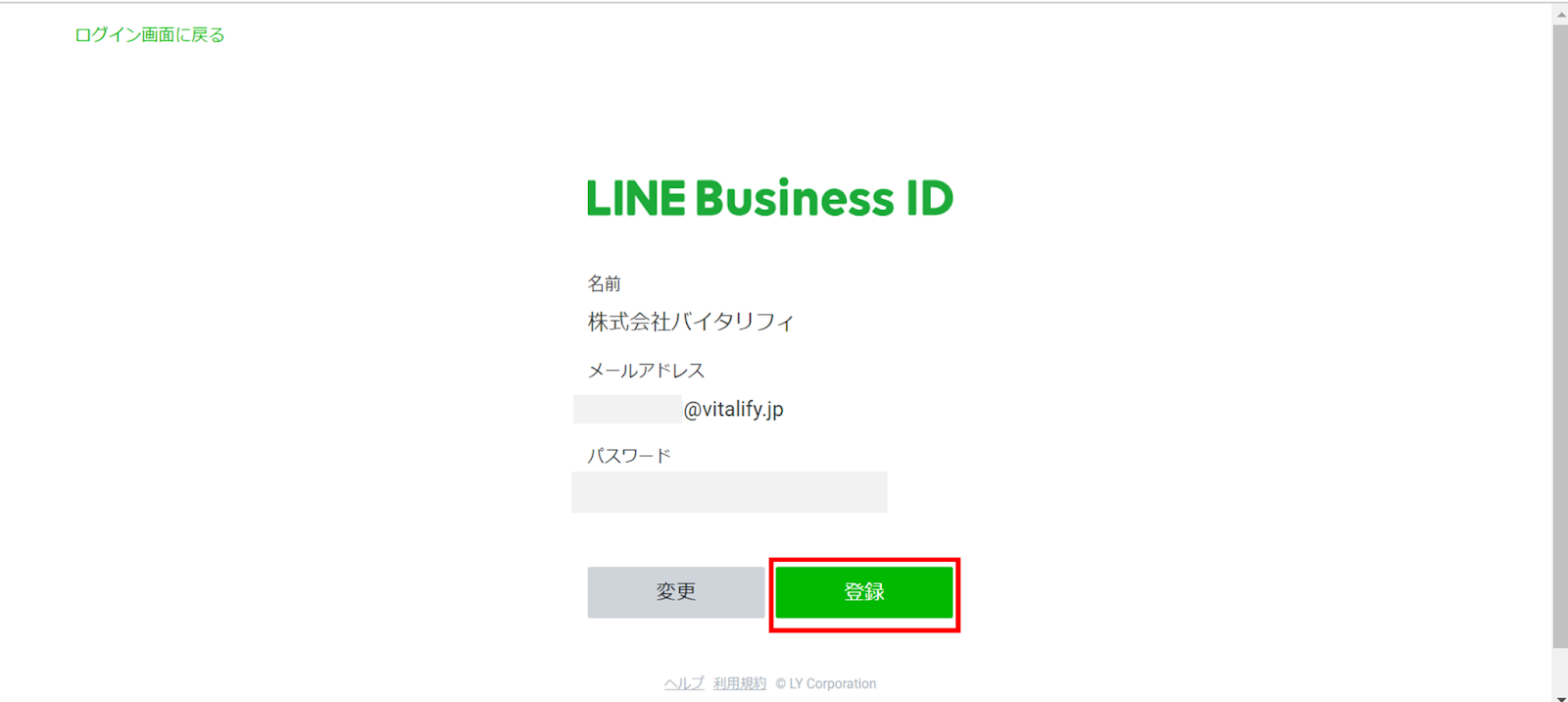Open the 利用規約 terms link
Viewport: 1568px width, 702px height.
pos(740,683)
